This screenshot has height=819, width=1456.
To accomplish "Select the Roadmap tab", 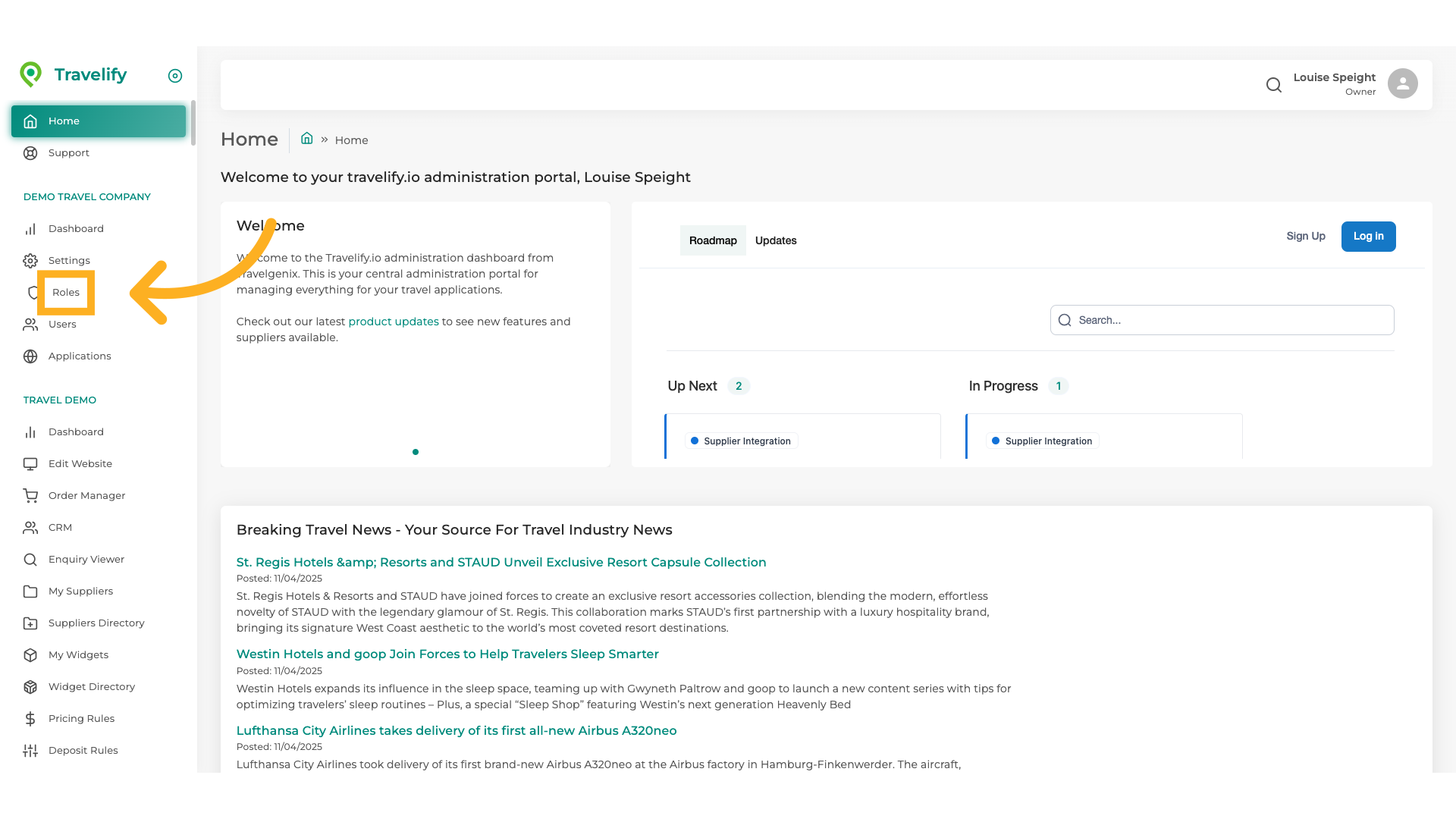I will (713, 240).
